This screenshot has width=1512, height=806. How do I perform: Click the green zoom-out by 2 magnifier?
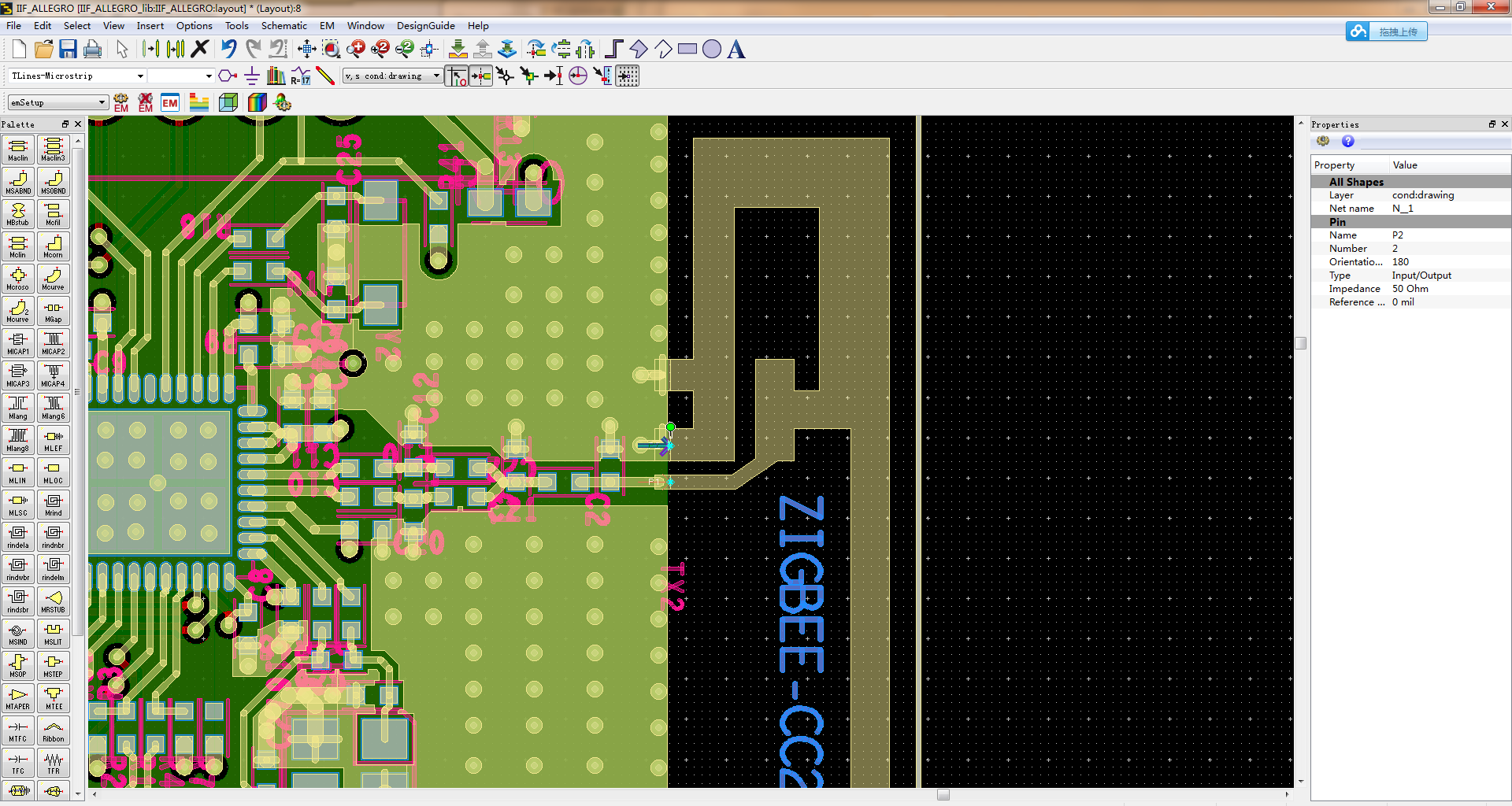tap(405, 50)
